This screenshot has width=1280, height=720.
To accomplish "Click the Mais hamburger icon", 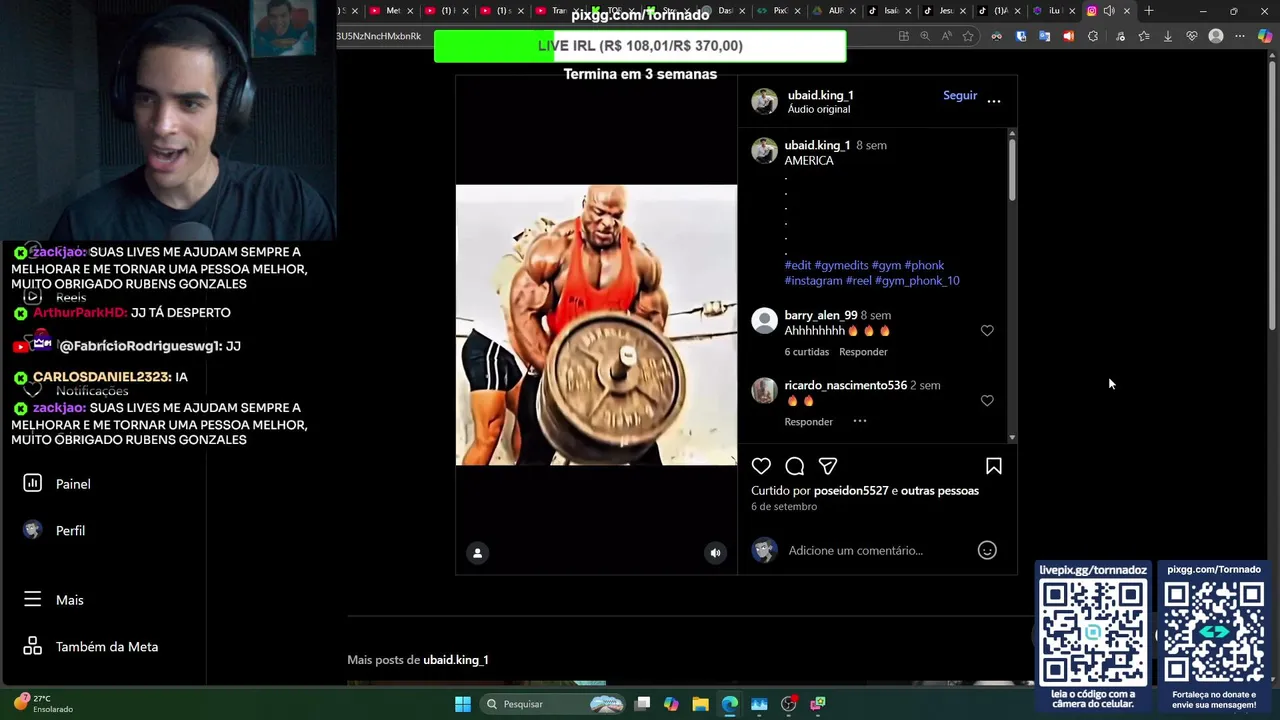I will pyautogui.click(x=33, y=599).
